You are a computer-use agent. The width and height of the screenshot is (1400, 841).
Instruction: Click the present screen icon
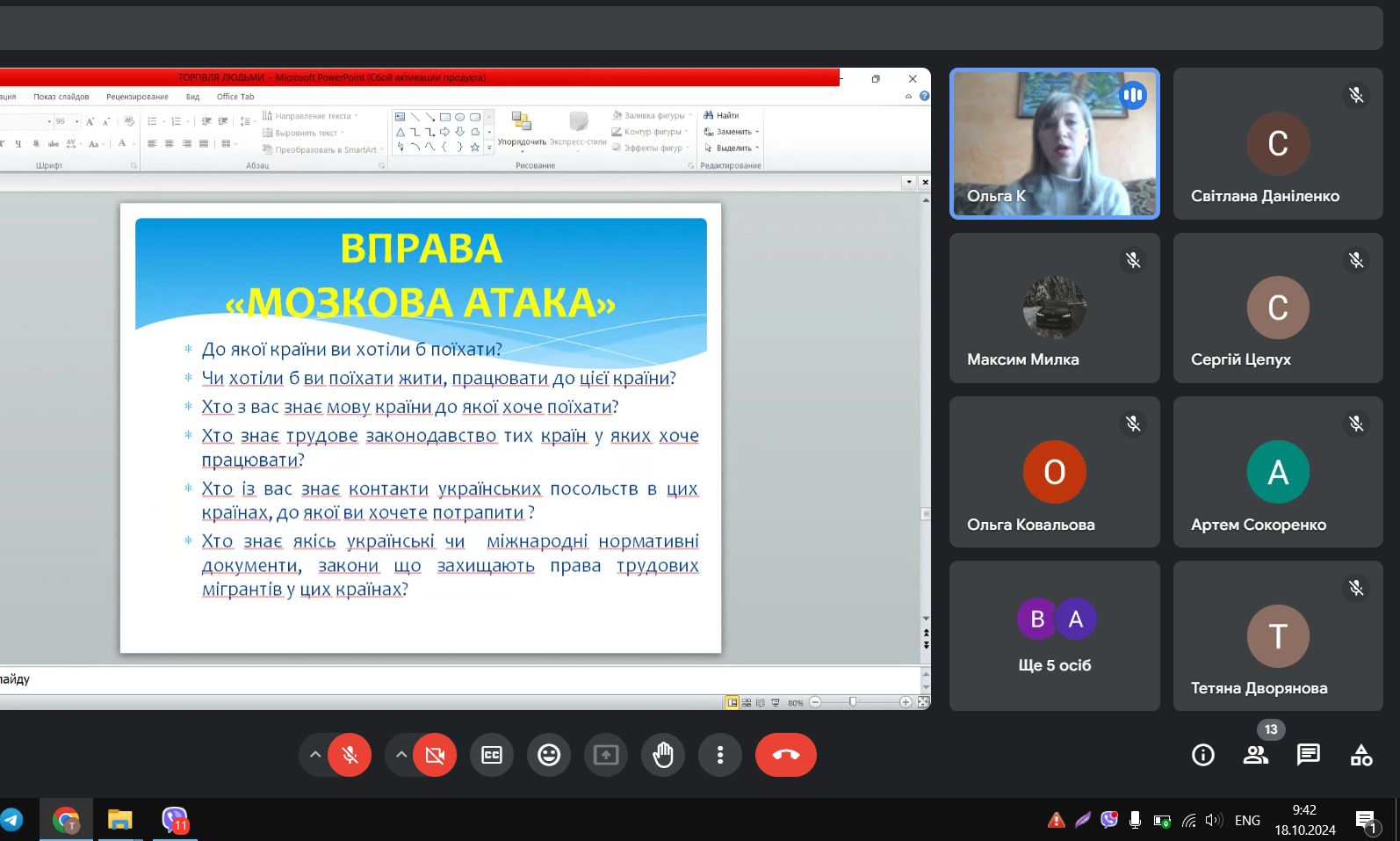coord(606,755)
